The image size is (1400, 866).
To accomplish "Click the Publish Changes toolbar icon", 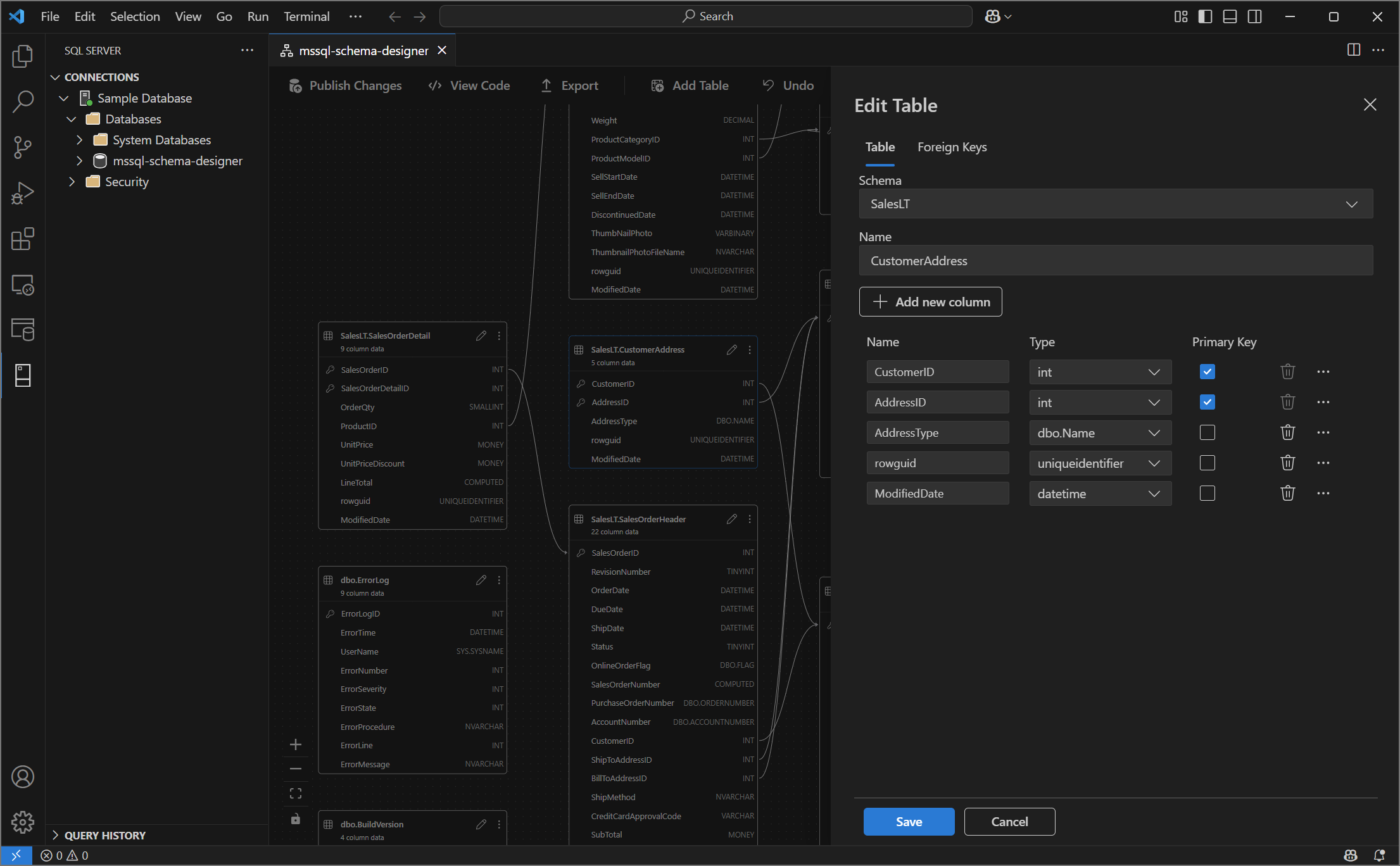I will [x=296, y=85].
